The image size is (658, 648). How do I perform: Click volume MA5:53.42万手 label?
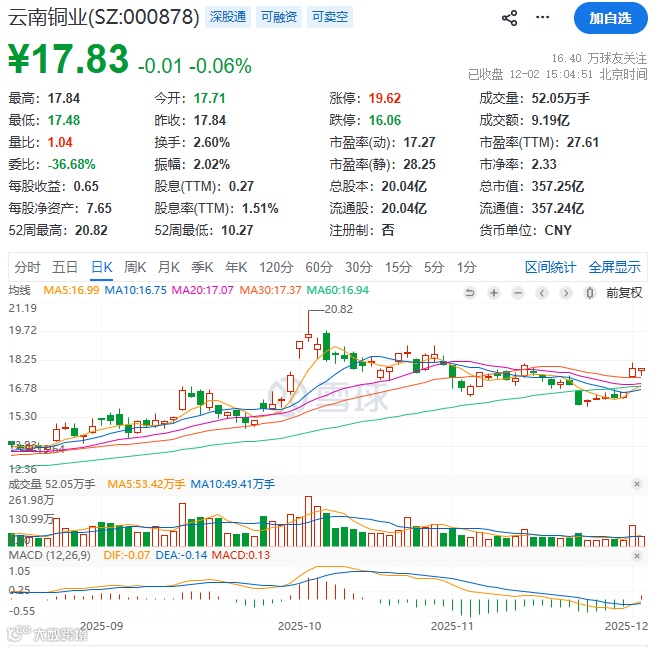(146, 484)
